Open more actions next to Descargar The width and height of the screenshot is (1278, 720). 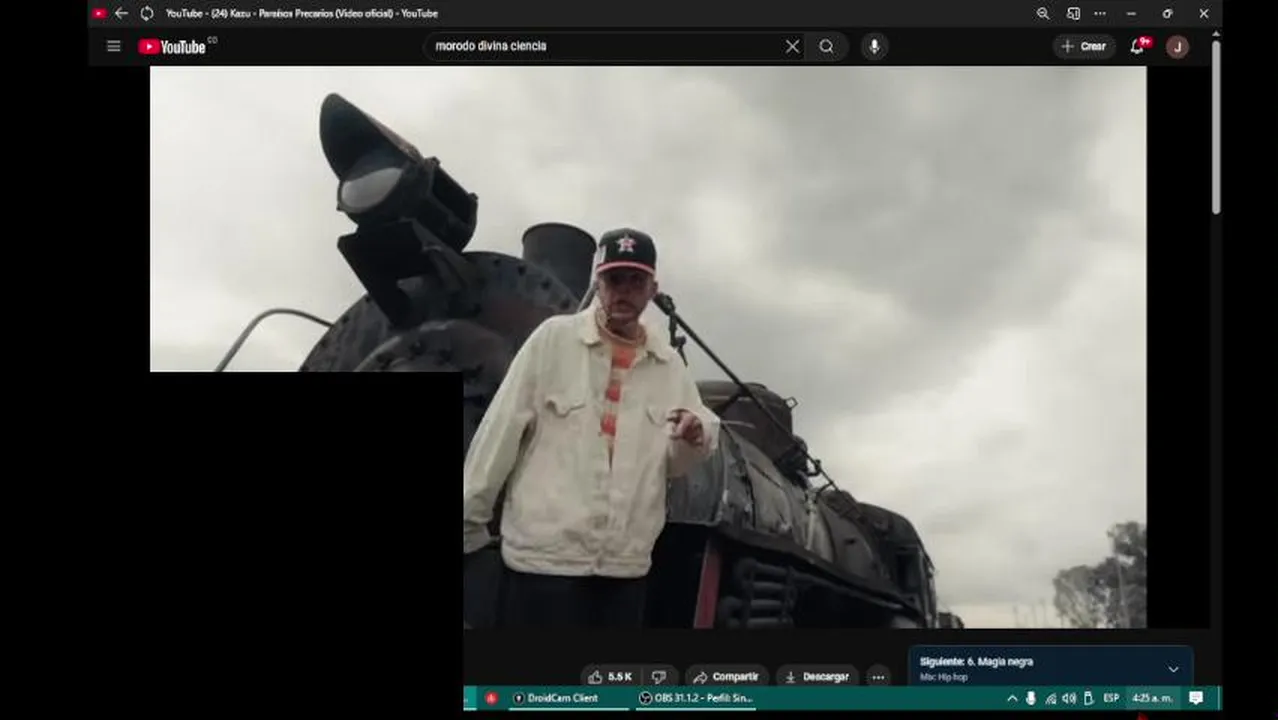pos(878,677)
